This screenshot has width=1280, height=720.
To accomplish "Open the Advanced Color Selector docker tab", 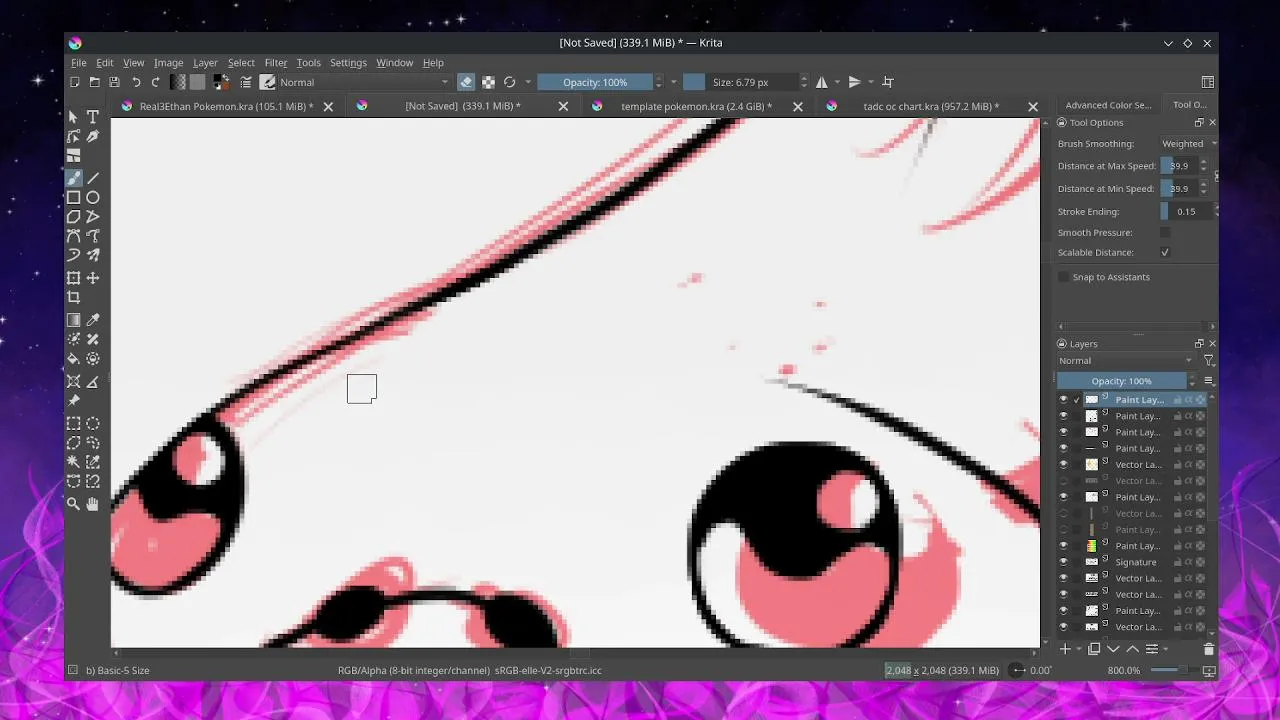I will (x=1108, y=105).
